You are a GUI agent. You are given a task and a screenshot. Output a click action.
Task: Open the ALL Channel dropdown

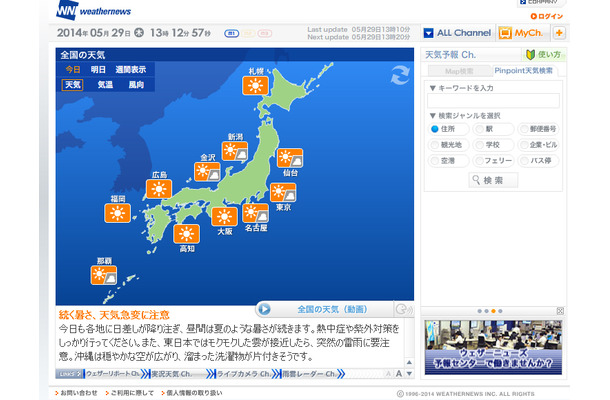457,33
